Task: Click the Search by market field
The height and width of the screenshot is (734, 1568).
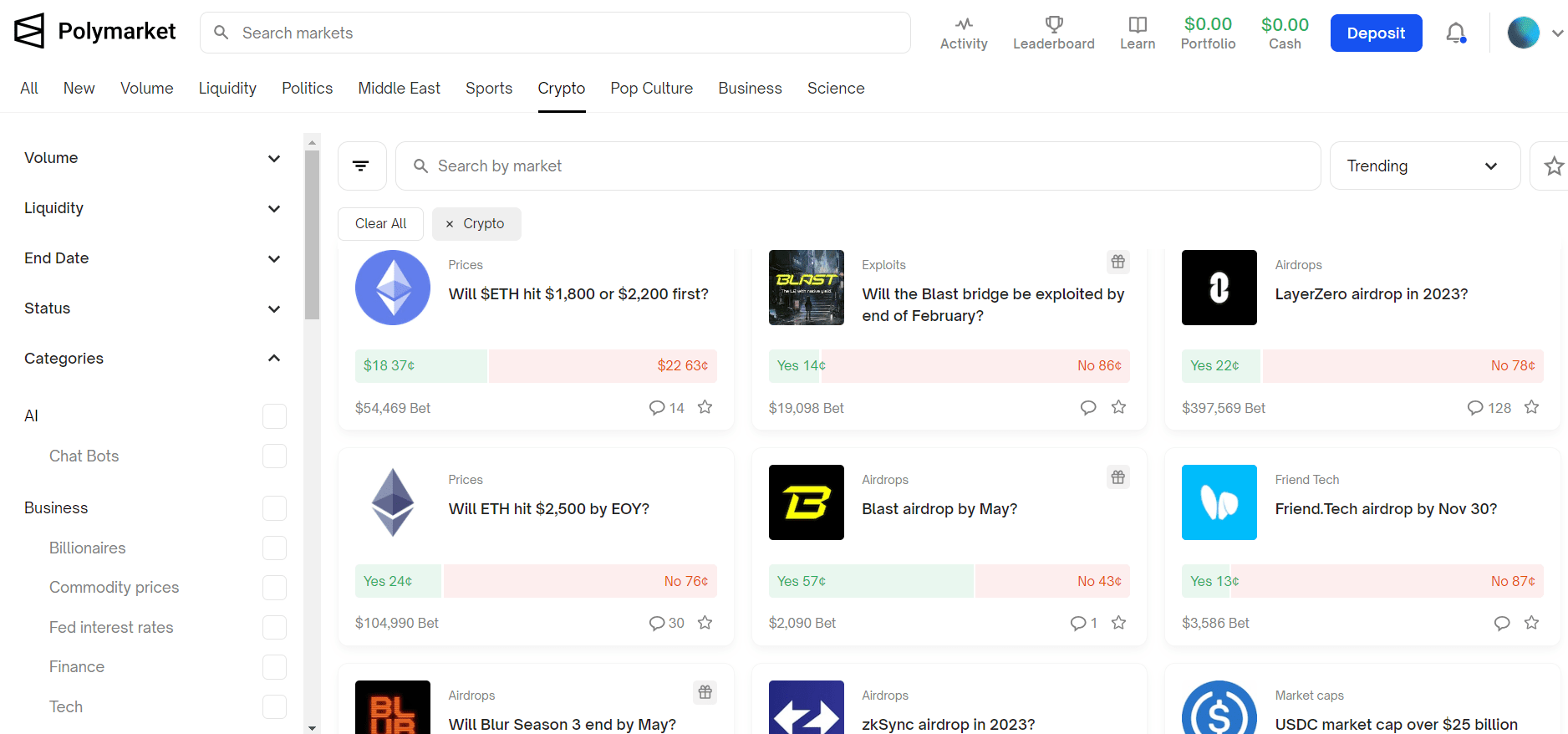Action: tap(858, 166)
